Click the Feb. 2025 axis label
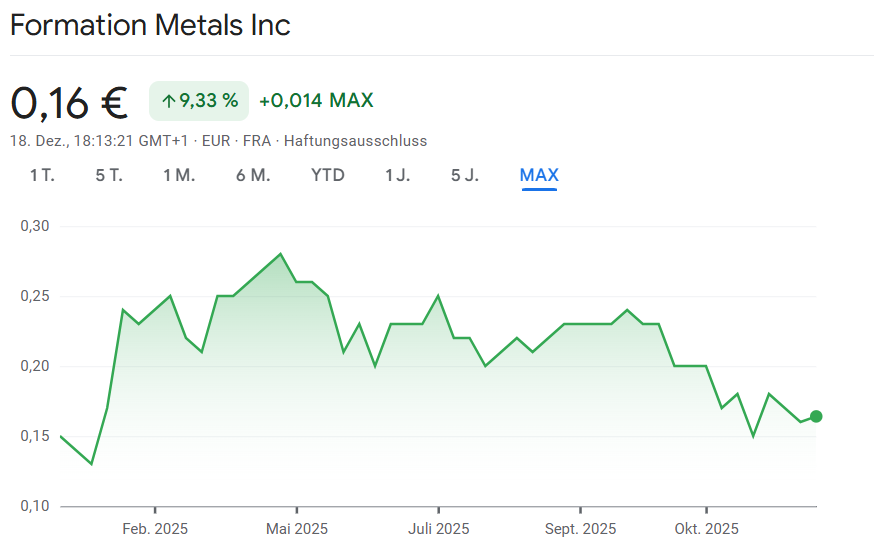 (x=155, y=529)
